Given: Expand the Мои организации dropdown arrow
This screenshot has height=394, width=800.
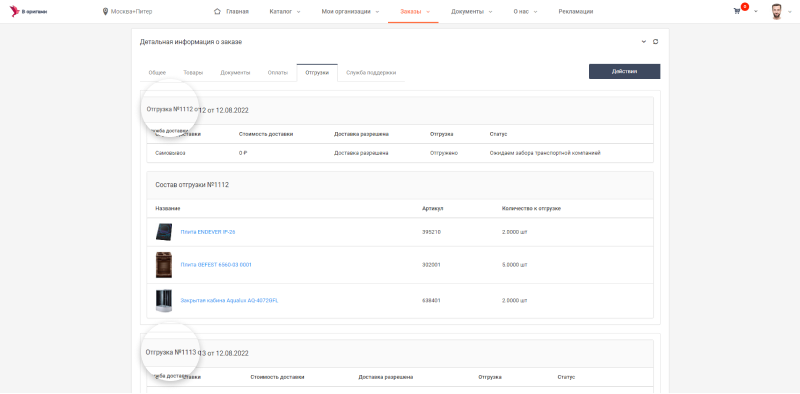Looking at the screenshot, I should pos(377,11).
